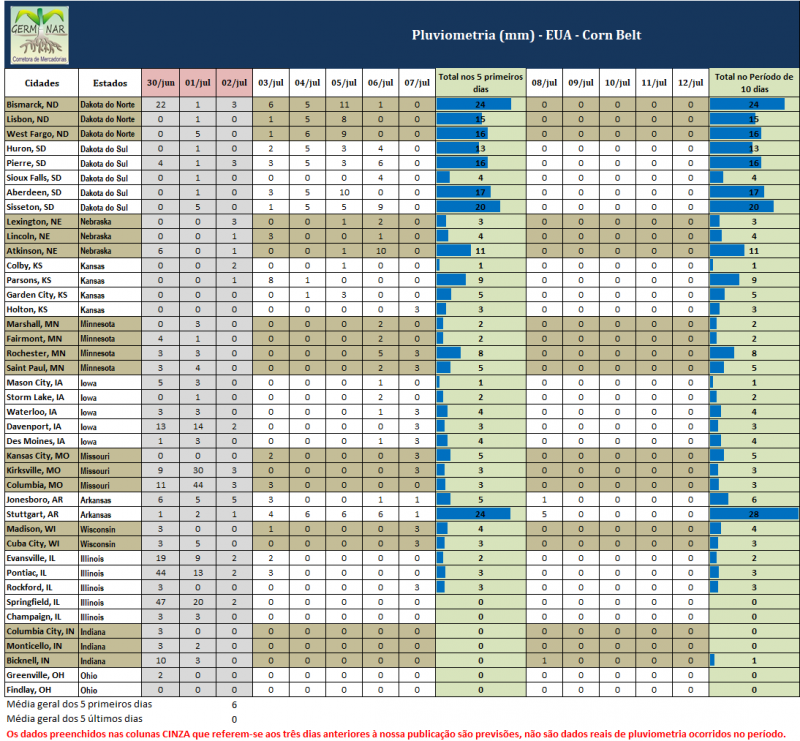
Task: Select the 12/jul date column header
Action: point(690,83)
